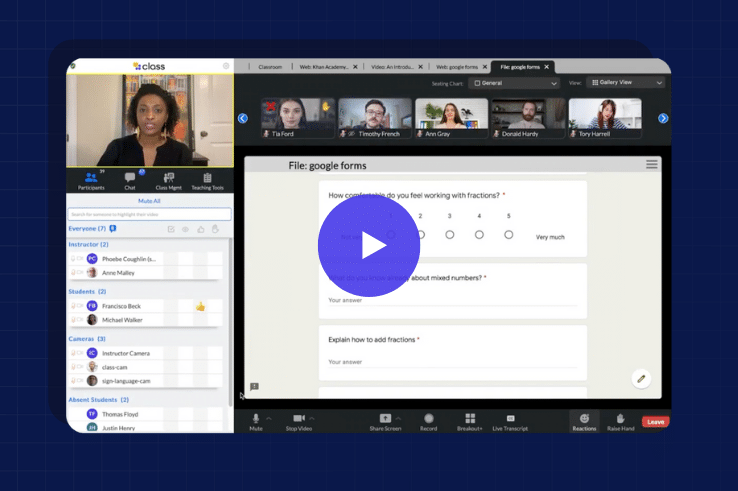Viewport: 738px width, 491px height.
Task: Select Tory Harrell's video thumbnail
Action: point(605,118)
